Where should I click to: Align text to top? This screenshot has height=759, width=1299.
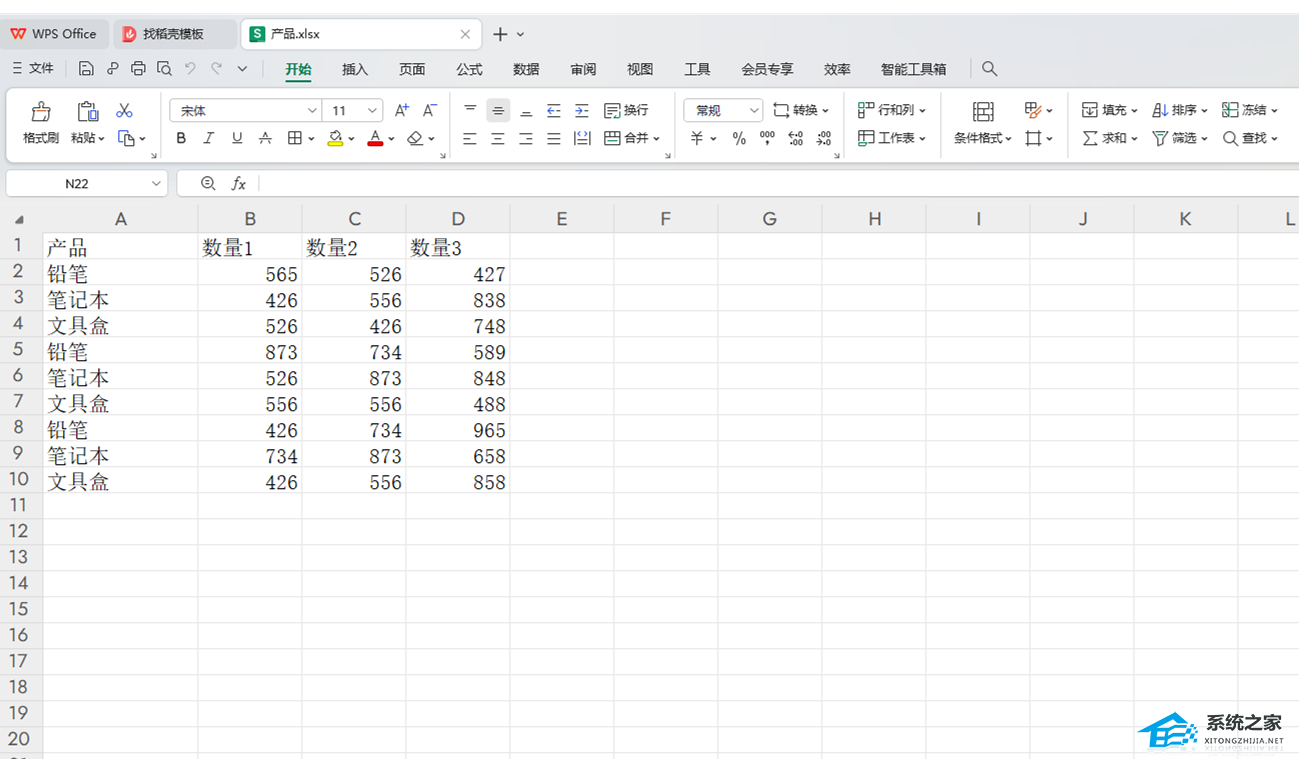[470, 110]
